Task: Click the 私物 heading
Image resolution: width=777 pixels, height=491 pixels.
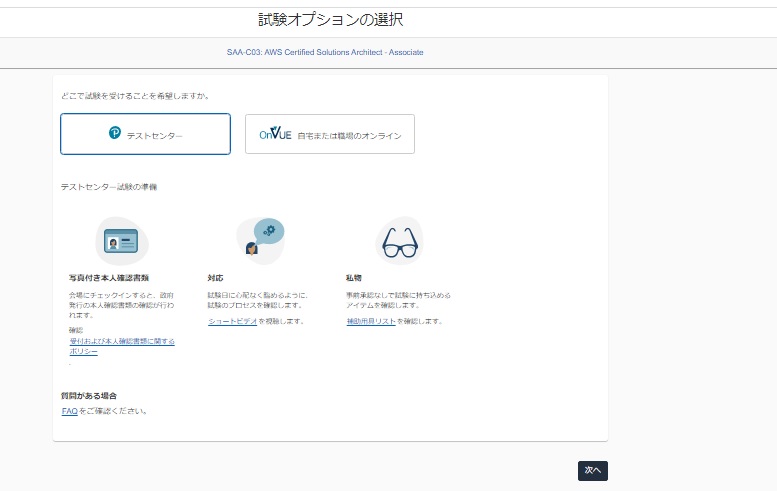Action: tap(354, 278)
